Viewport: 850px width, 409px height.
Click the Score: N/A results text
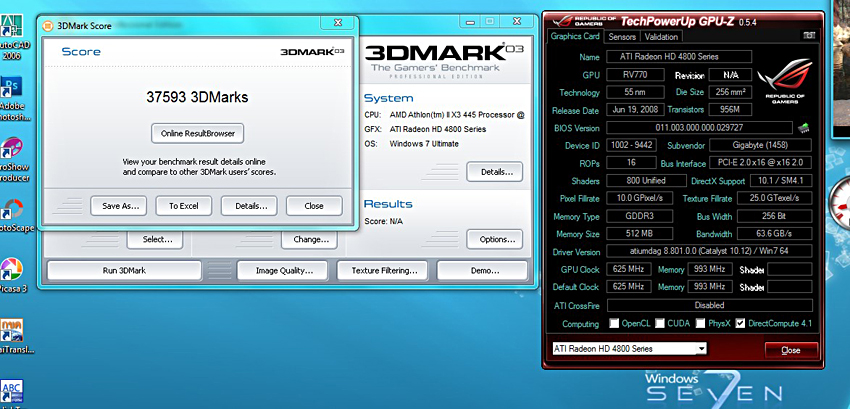tap(383, 221)
